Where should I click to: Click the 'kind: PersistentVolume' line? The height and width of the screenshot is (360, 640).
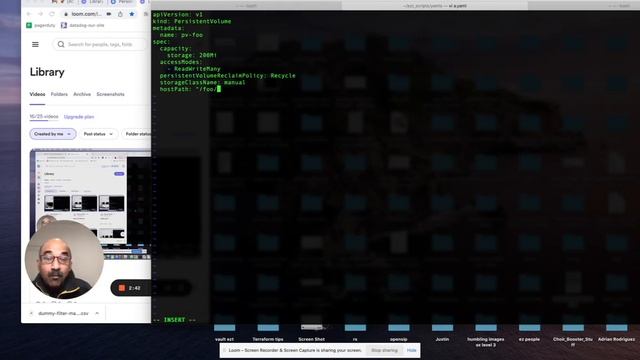(192, 21)
